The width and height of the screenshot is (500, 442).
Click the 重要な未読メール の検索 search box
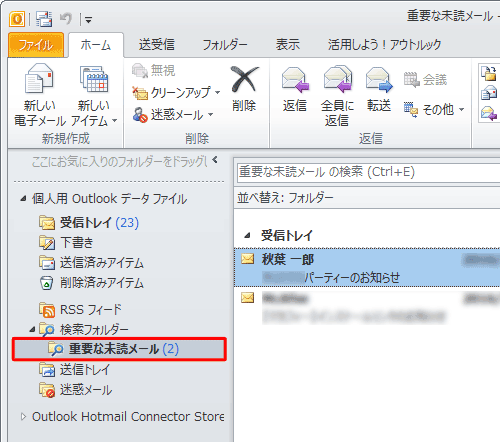(x=368, y=172)
